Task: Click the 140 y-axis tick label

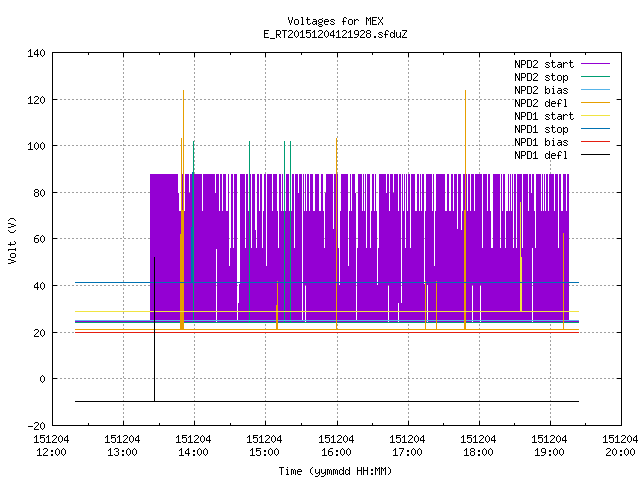Action: click(x=36, y=53)
